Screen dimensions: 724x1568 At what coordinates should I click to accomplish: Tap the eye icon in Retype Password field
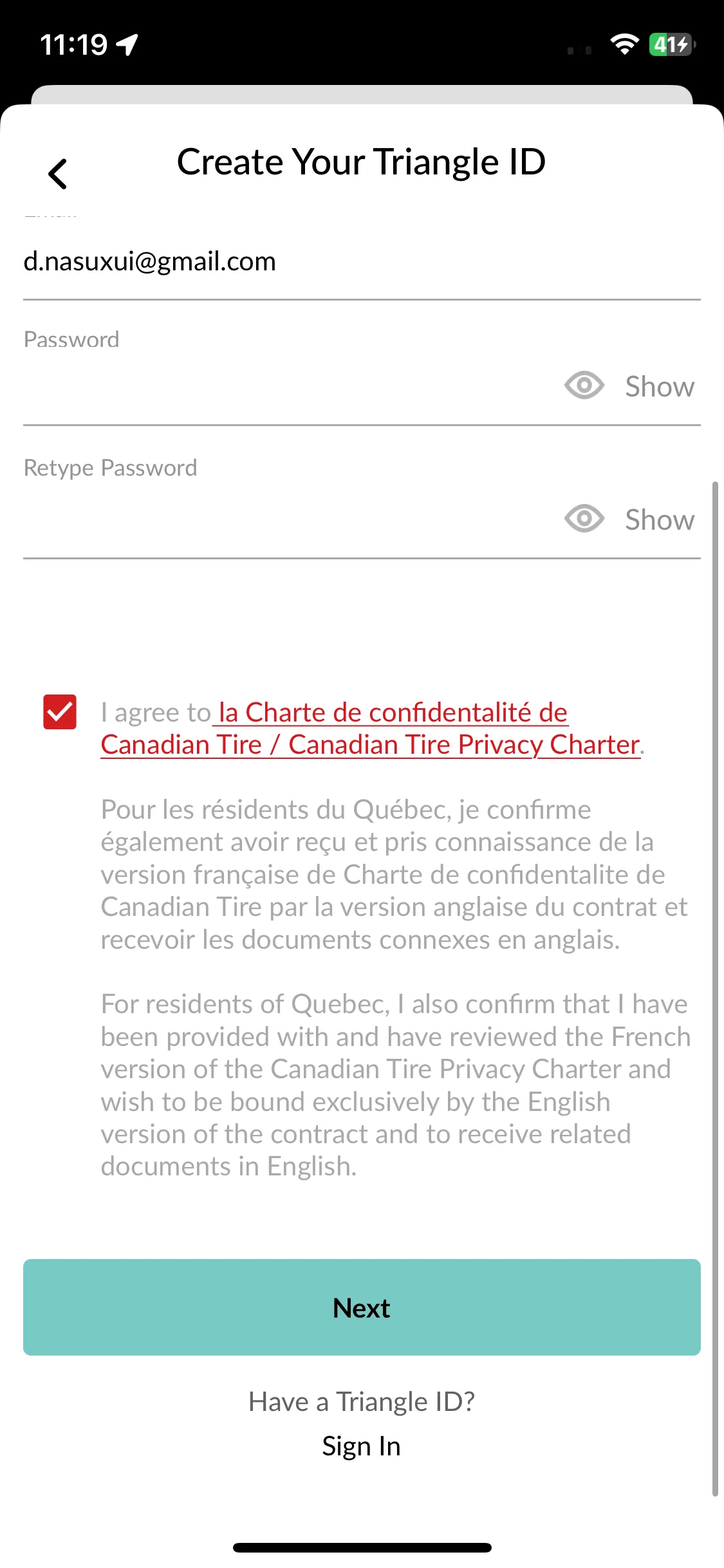[x=584, y=518]
